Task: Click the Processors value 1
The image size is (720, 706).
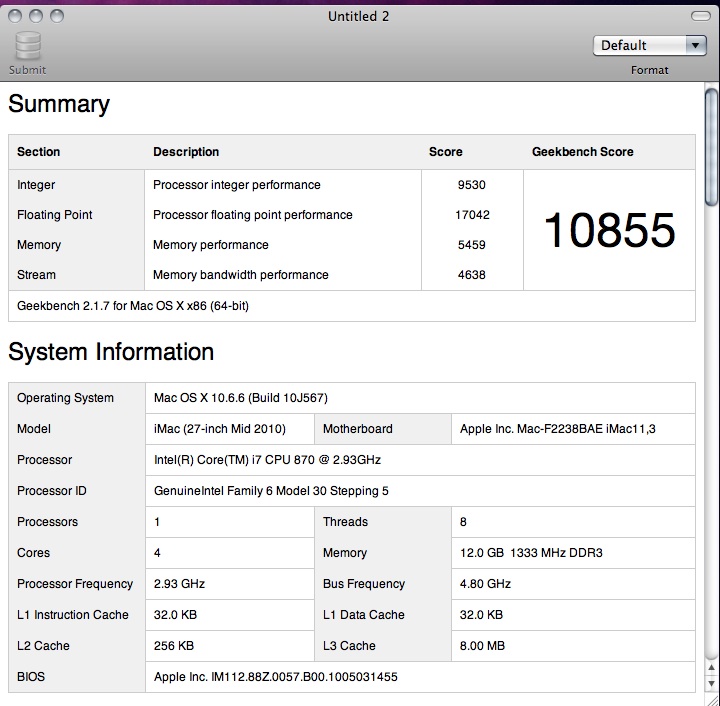Action: pyautogui.click(x=157, y=521)
